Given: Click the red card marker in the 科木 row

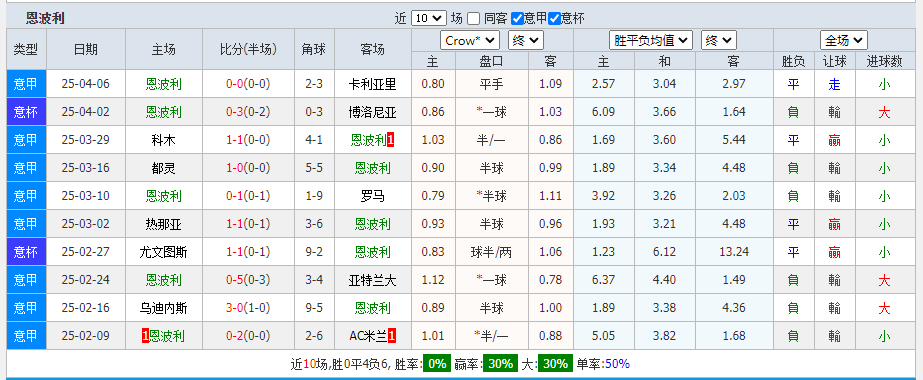Looking at the screenshot, I should (x=390, y=140).
